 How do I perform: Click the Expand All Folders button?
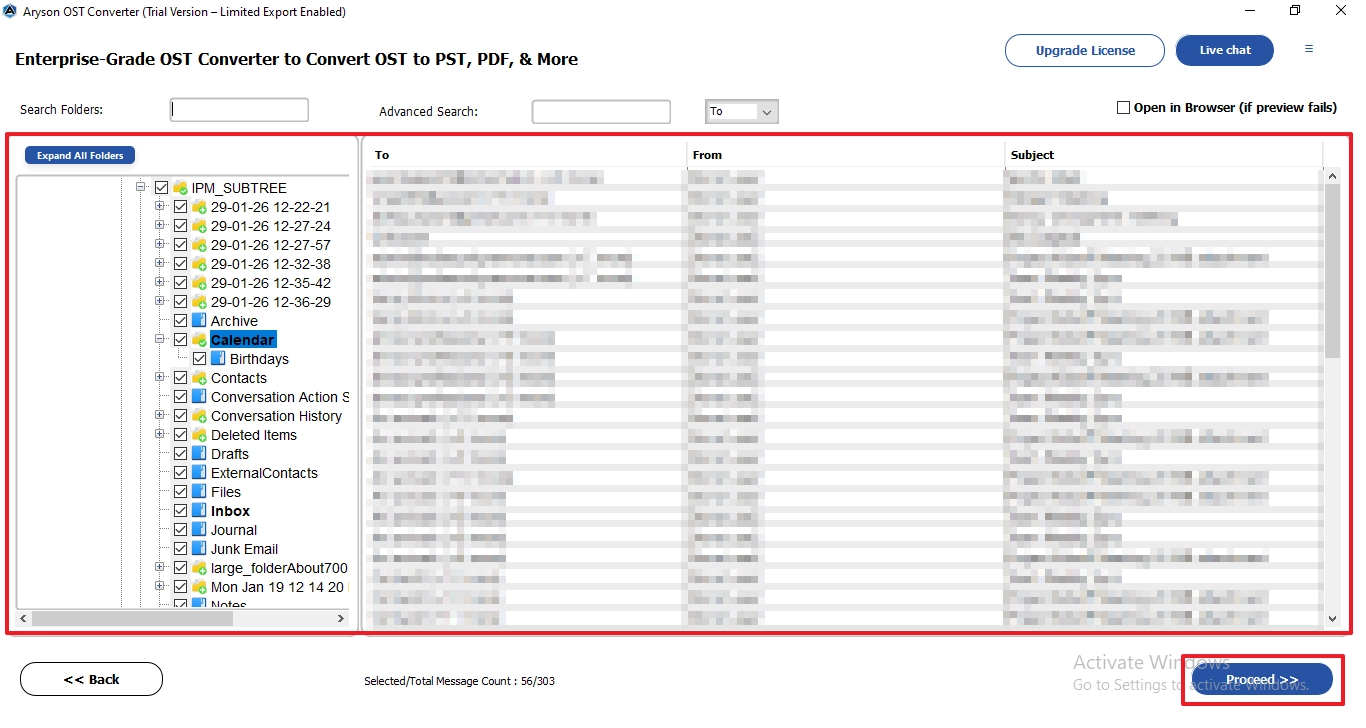coord(80,156)
